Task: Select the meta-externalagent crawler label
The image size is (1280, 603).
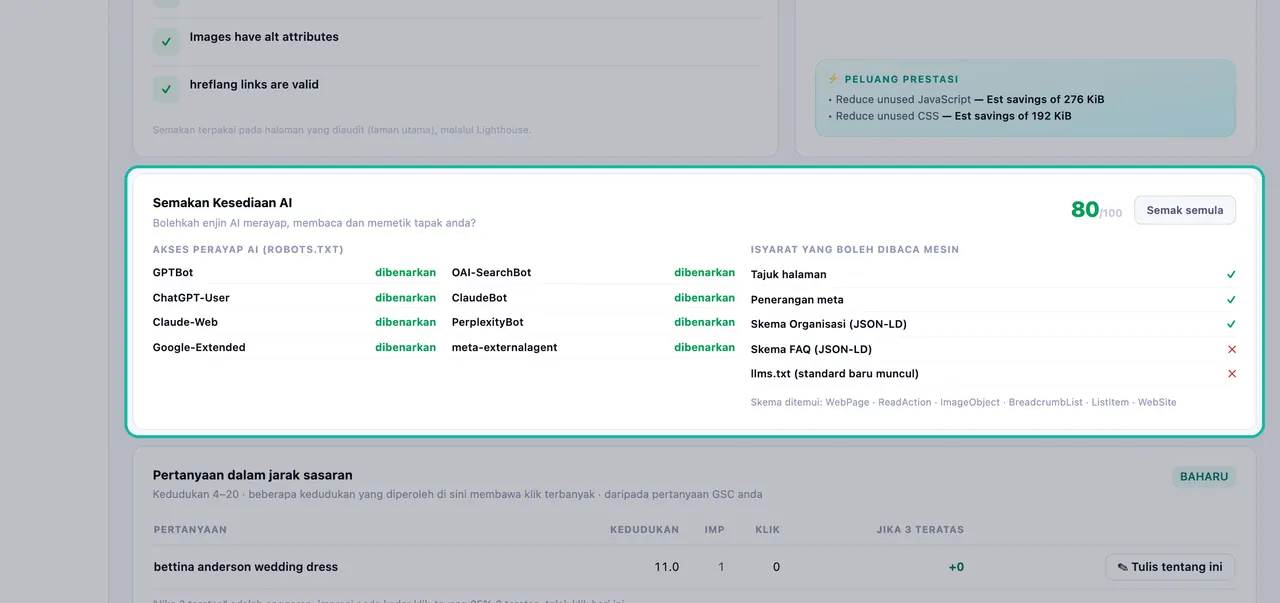Action: click(505, 348)
